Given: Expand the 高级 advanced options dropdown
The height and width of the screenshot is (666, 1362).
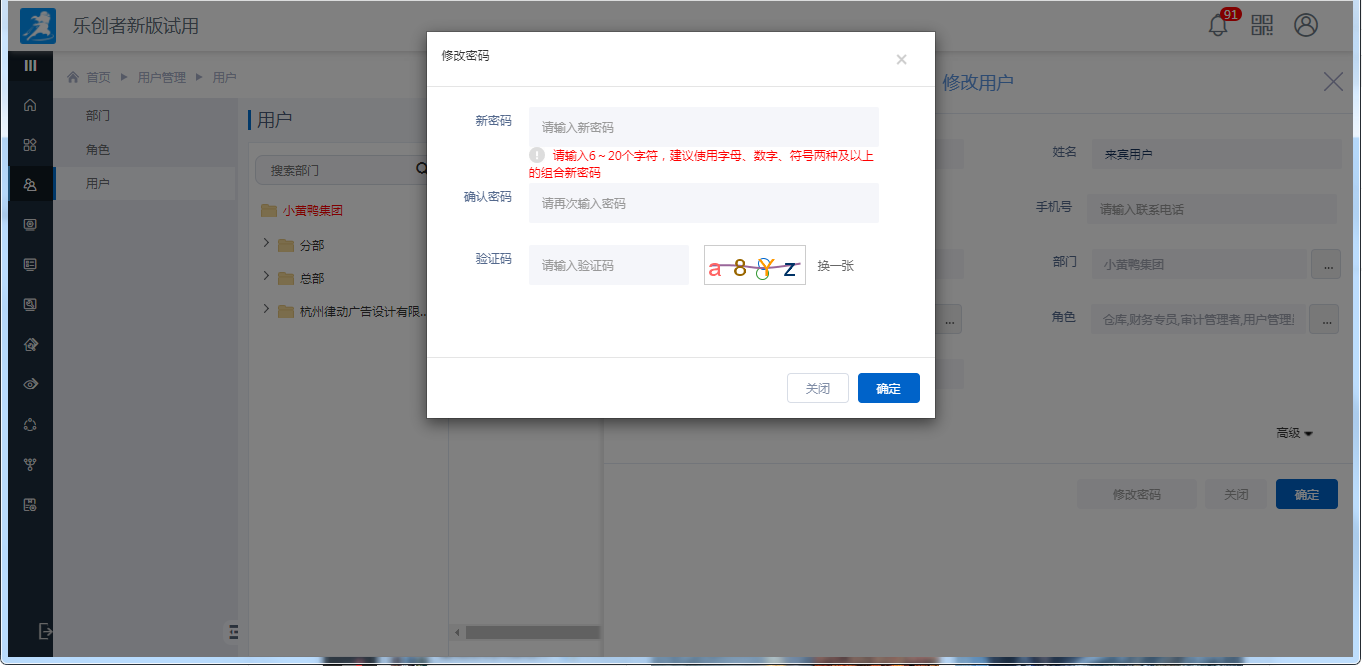Looking at the screenshot, I should 1294,433.
